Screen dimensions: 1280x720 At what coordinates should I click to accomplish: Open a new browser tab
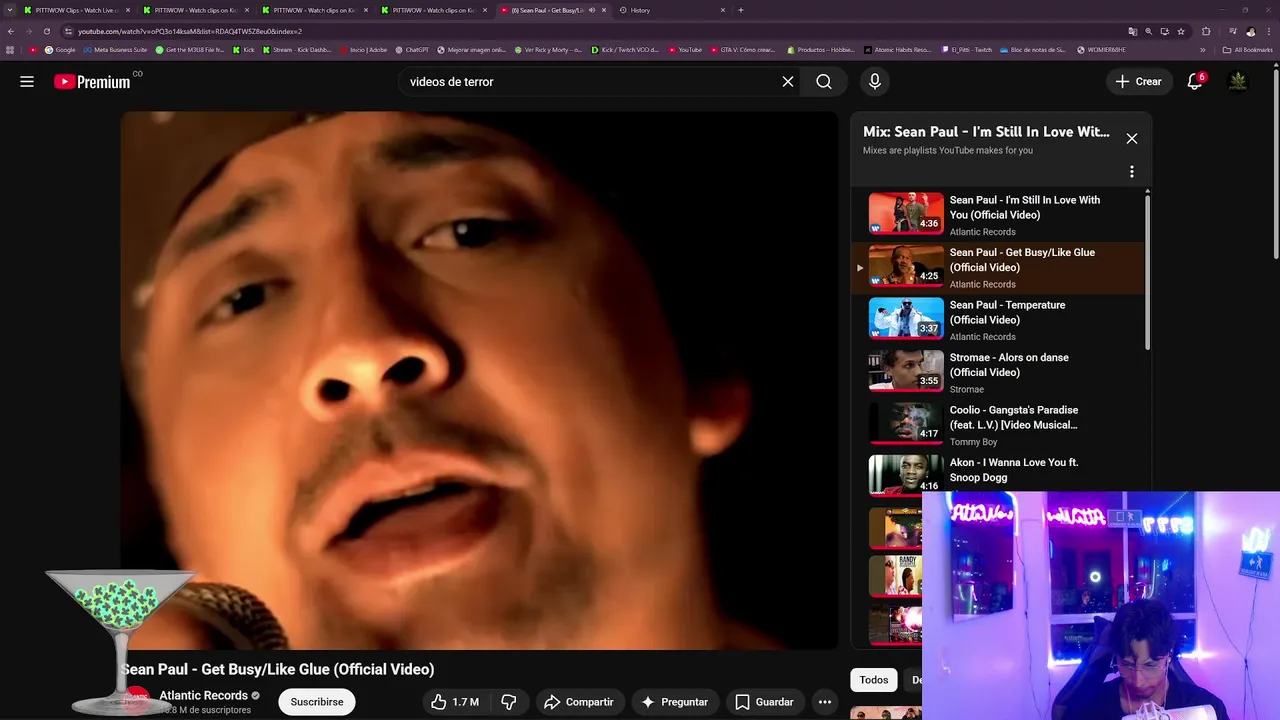point(741,10)
